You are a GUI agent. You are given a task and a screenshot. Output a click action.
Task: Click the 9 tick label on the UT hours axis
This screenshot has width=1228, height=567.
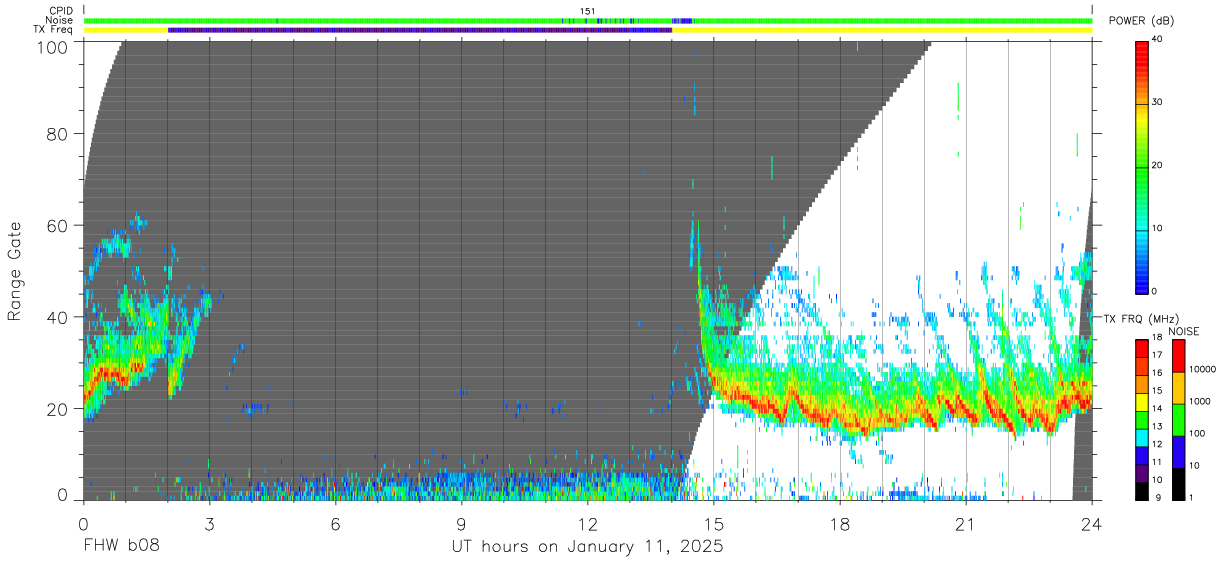[461, 524]
